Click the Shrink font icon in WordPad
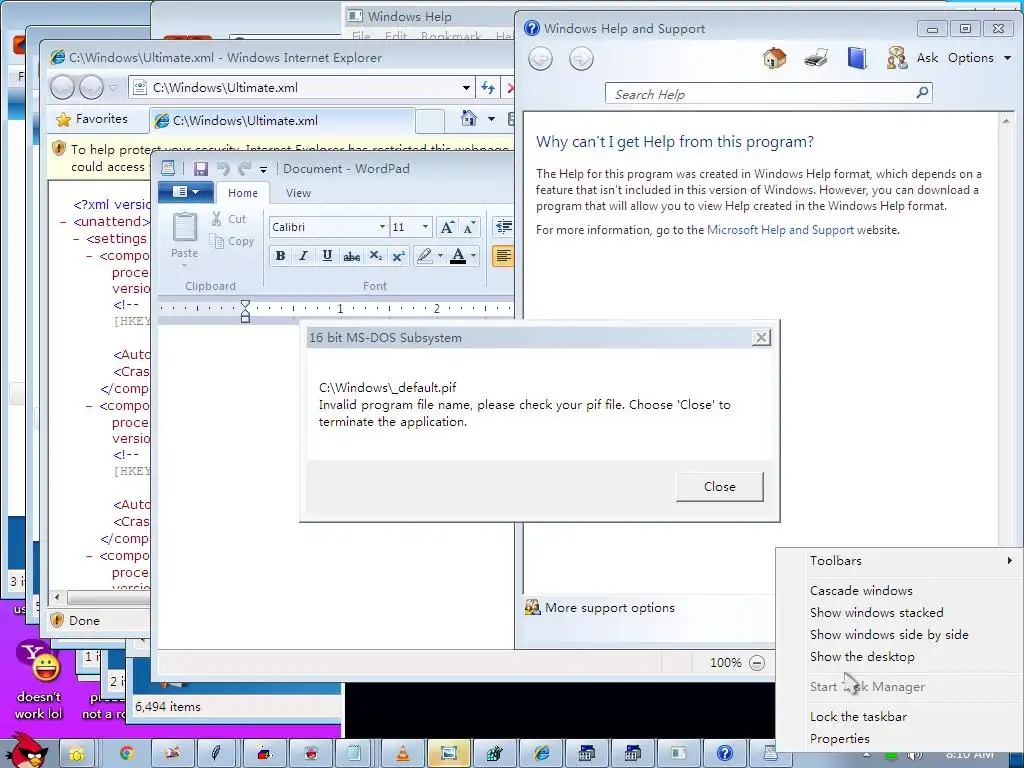The height and width of the screenshot is (768, 1024). [x=470, y=227]
